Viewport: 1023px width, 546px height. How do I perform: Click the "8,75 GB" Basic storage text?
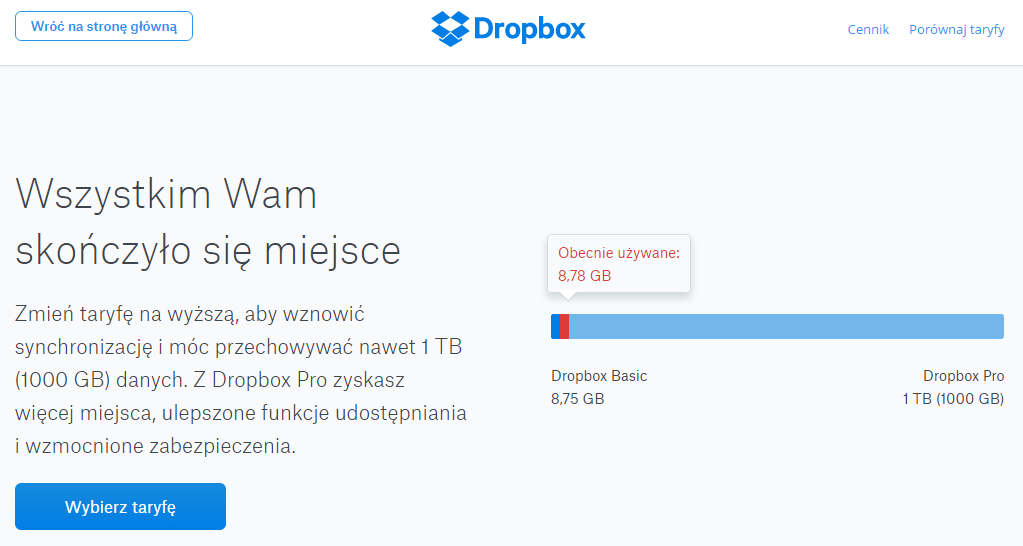(x=577, y=399)
